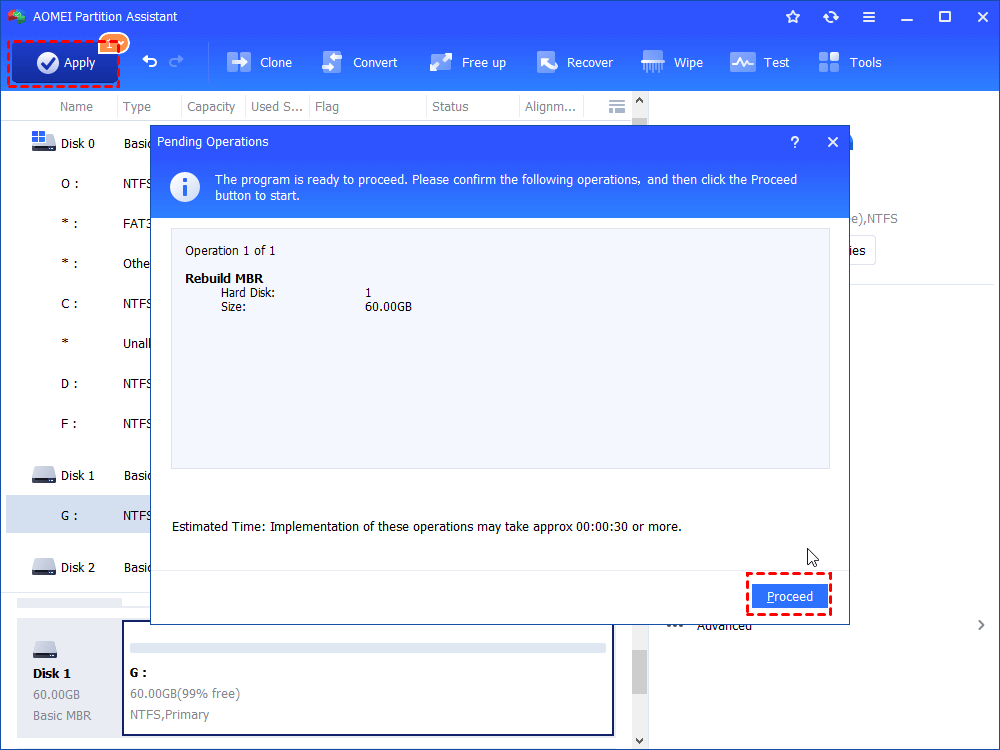1000x750 pixels.
Task: Open the pending operations count badge dropdown
Action: tap(114, 44)
